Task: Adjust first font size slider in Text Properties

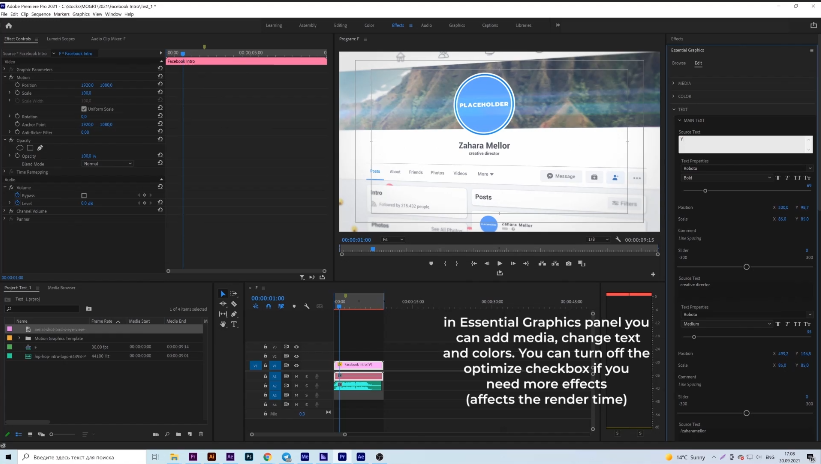Action: click(705, 191)
